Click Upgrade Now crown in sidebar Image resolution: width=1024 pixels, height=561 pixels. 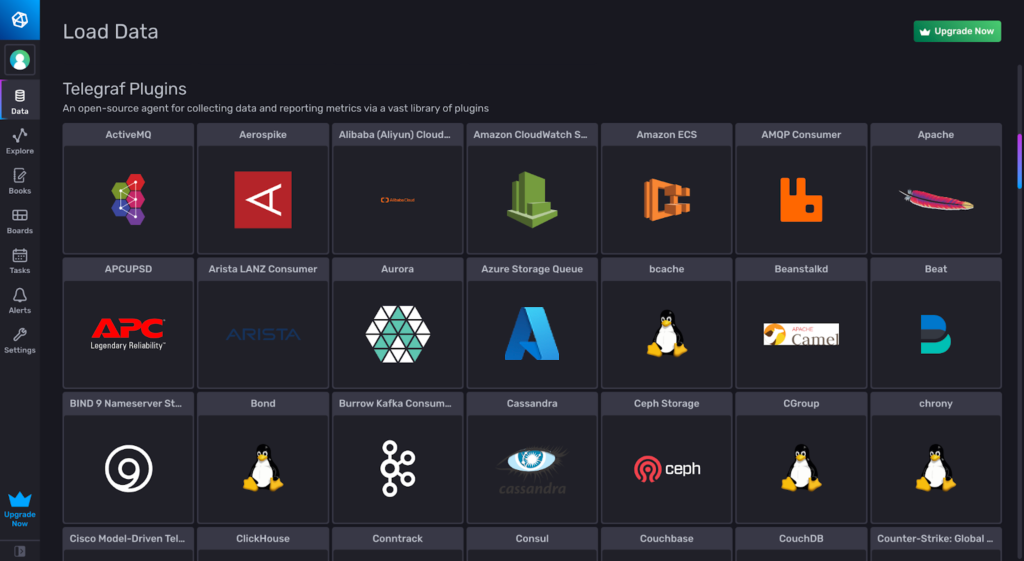click(x=20, y=509)
